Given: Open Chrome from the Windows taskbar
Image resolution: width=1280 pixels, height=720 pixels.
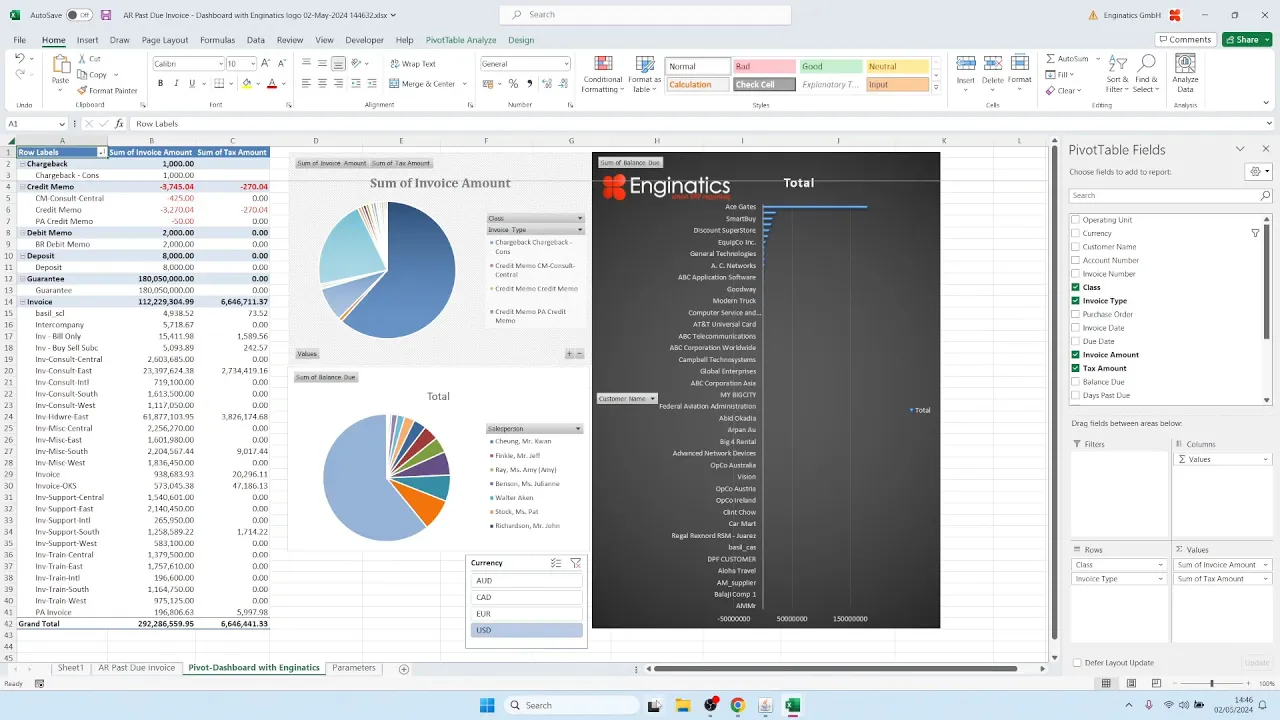Looking at the screenshot, I should click(x=737, y=705).
